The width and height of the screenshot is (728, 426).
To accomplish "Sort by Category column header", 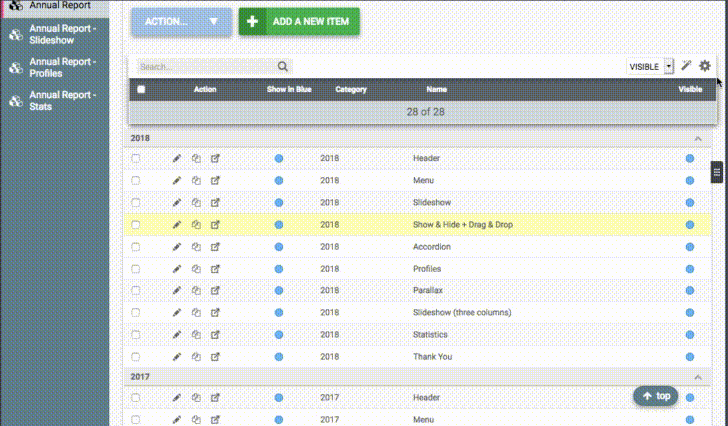I will 351,90.
